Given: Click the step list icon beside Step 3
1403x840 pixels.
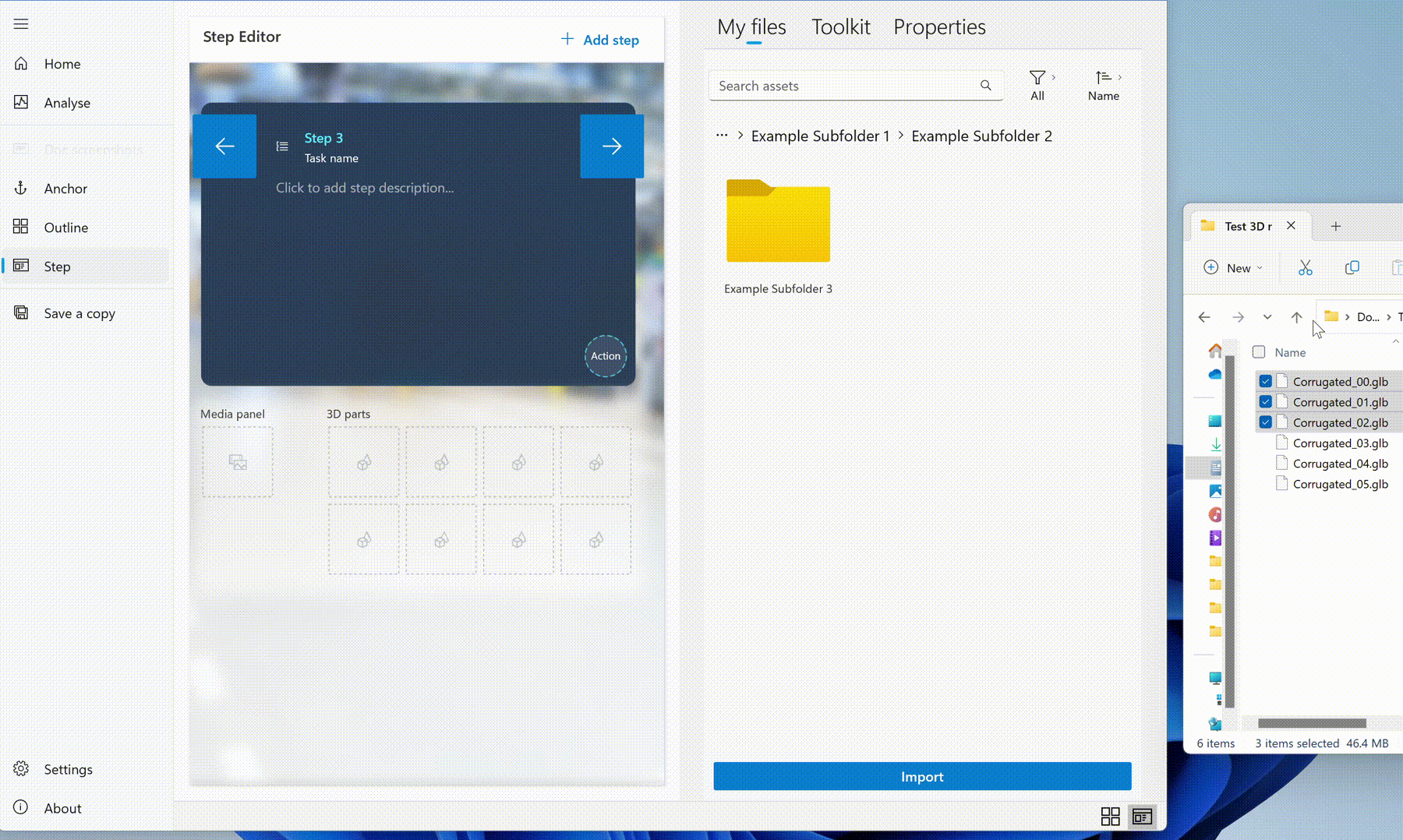Looking at the screenshot, I should click(282, 146).
